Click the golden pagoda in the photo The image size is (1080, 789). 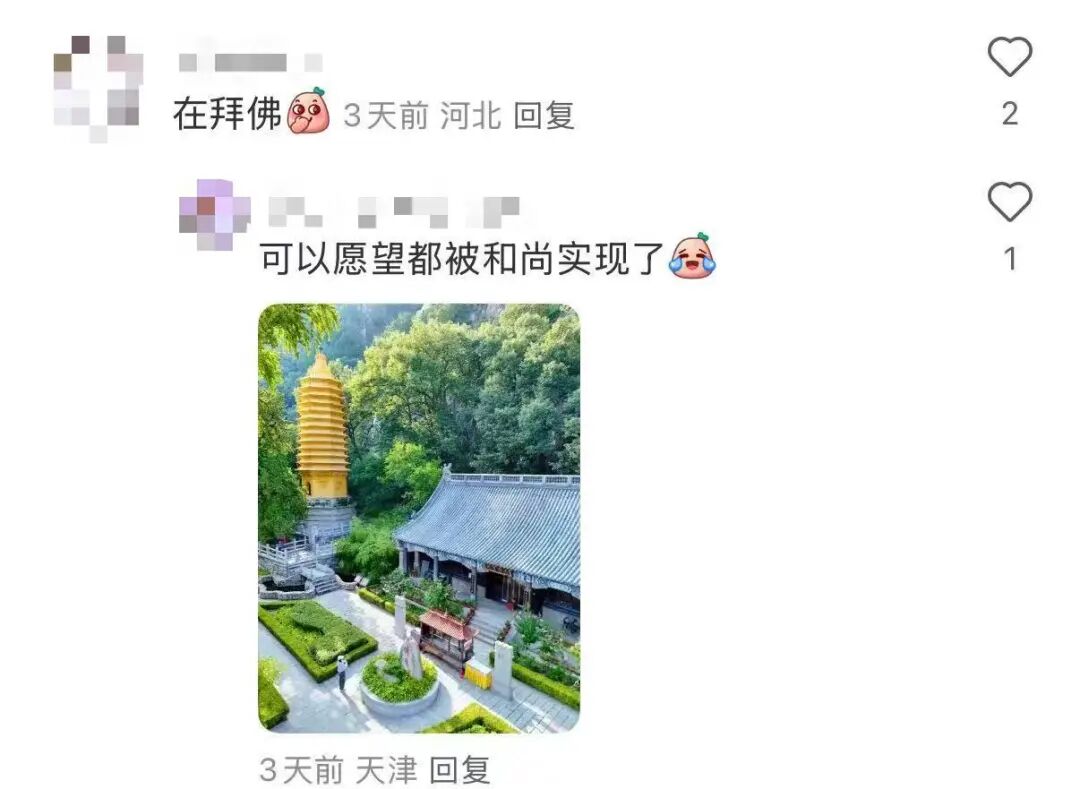(321, 427)
